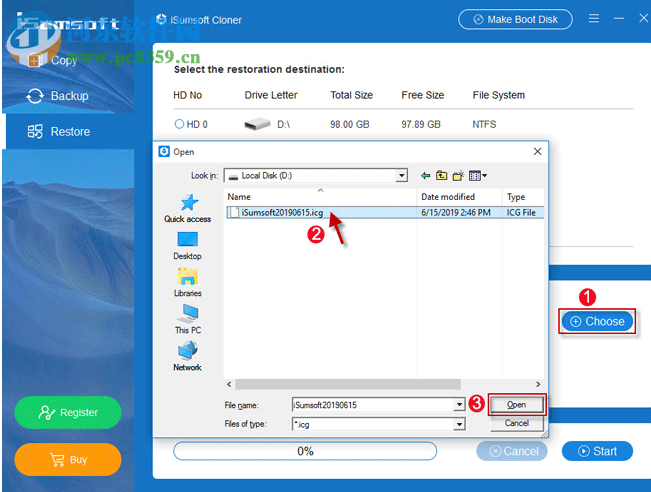651x492 pixels.
Task: Click the File name input field
Action: 372,405
